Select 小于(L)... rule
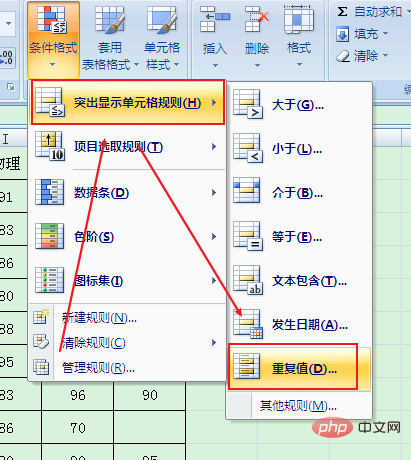411x460 pixels. tap(299, 148)
